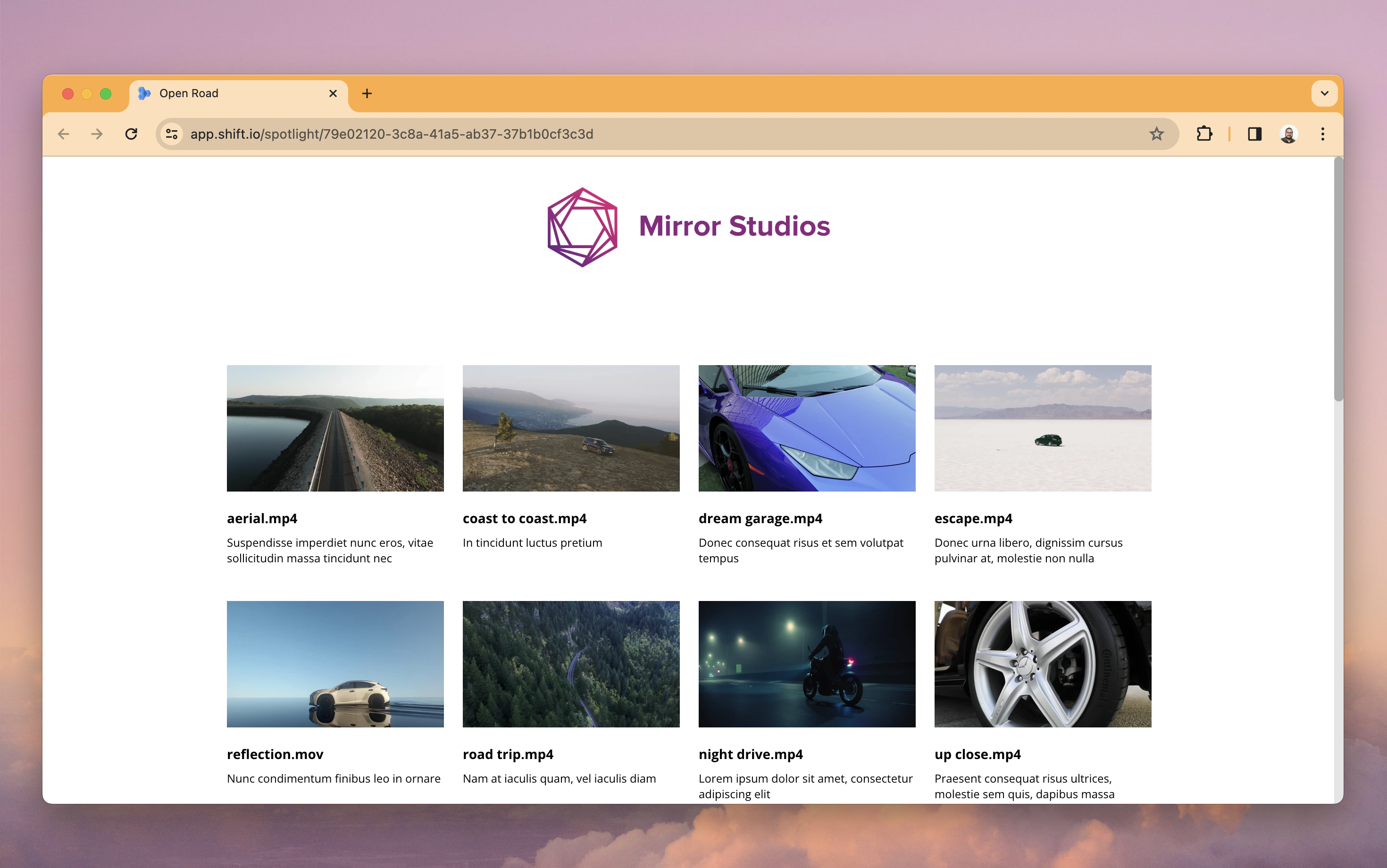Screen dimensions: 1387x868
Task: Click the Mirror Studios title text
Action: 734,225
